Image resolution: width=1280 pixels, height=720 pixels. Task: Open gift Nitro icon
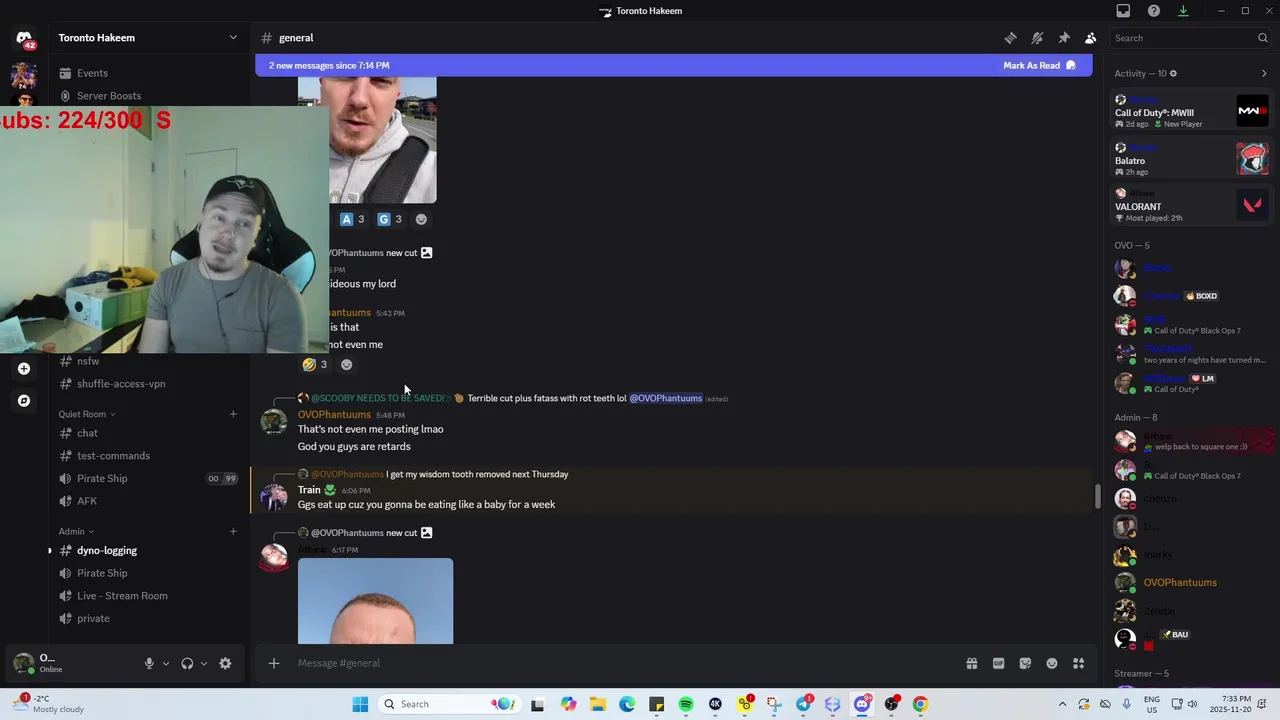click(971, 663)
